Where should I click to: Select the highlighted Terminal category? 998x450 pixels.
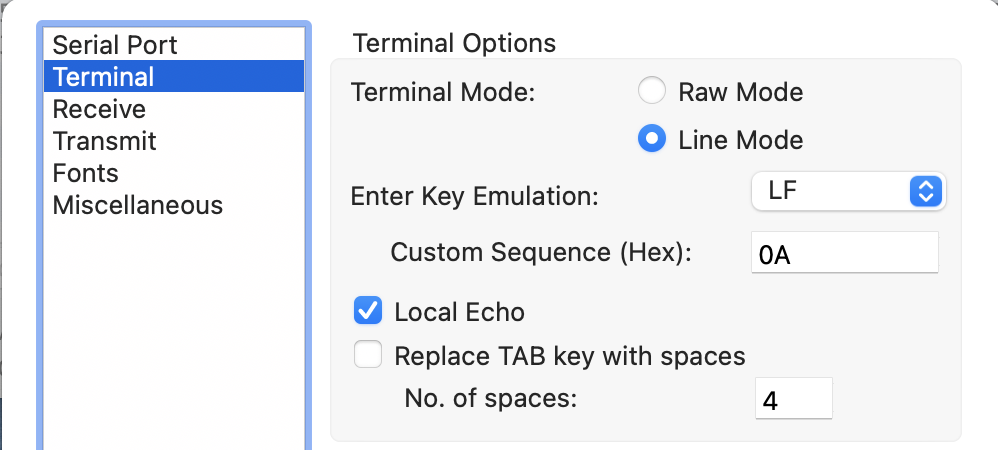pyautogui.click(x=104, y=77)
